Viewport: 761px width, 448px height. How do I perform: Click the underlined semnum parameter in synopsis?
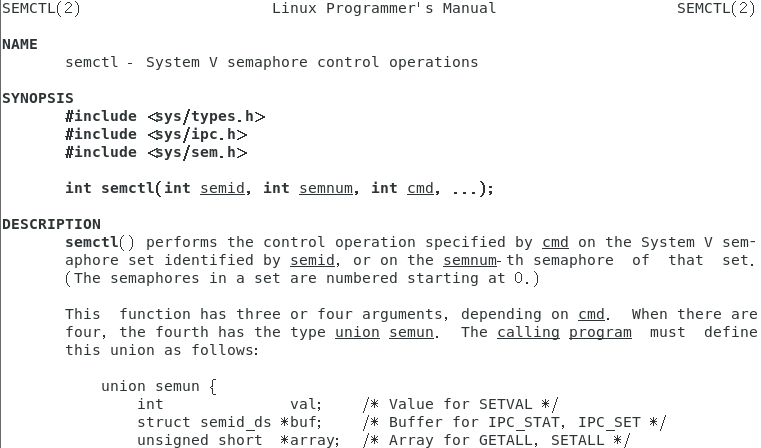coord(326,188)
